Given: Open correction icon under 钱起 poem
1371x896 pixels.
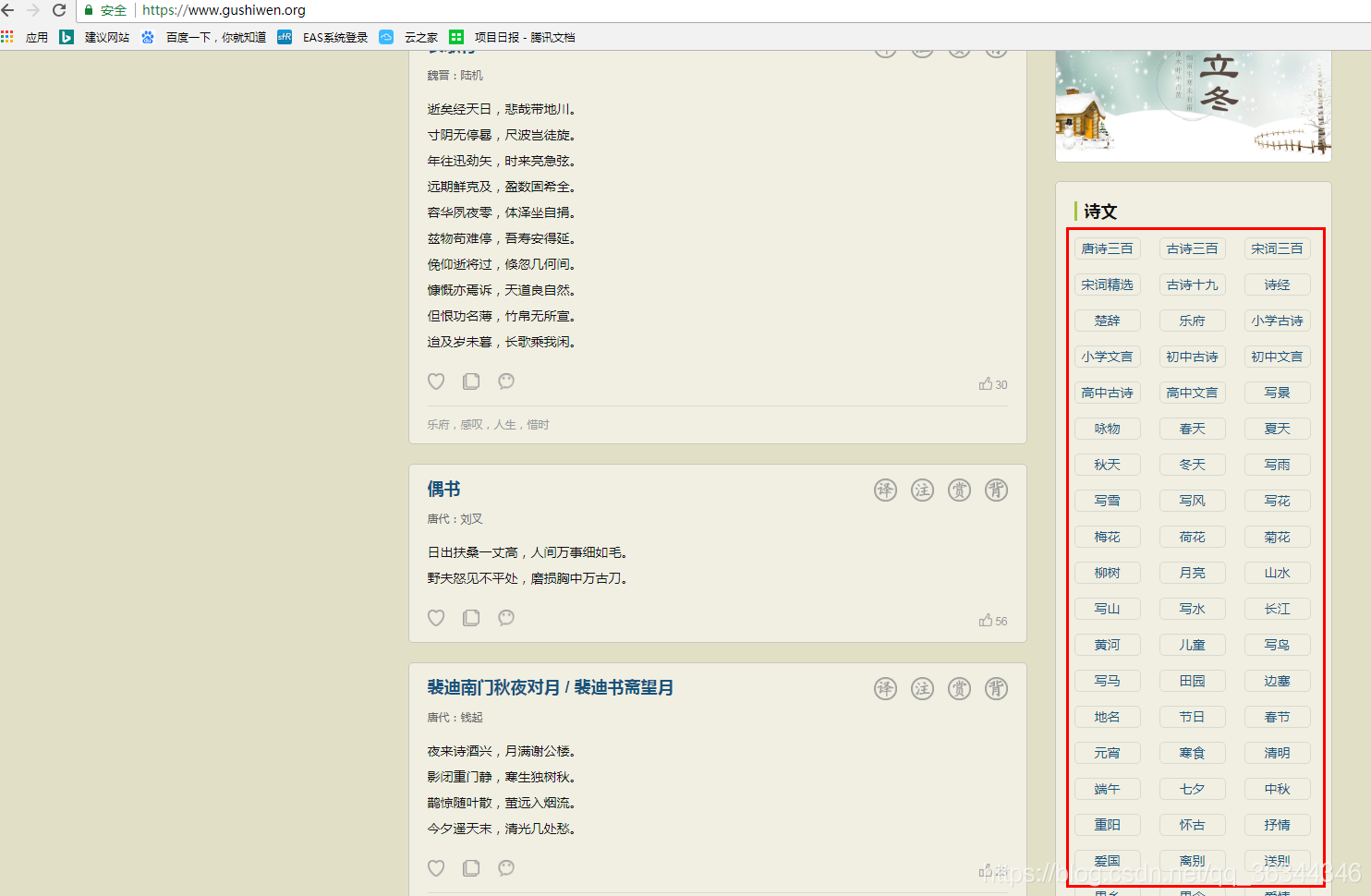Looking at the screenshot, I should 506,868.
